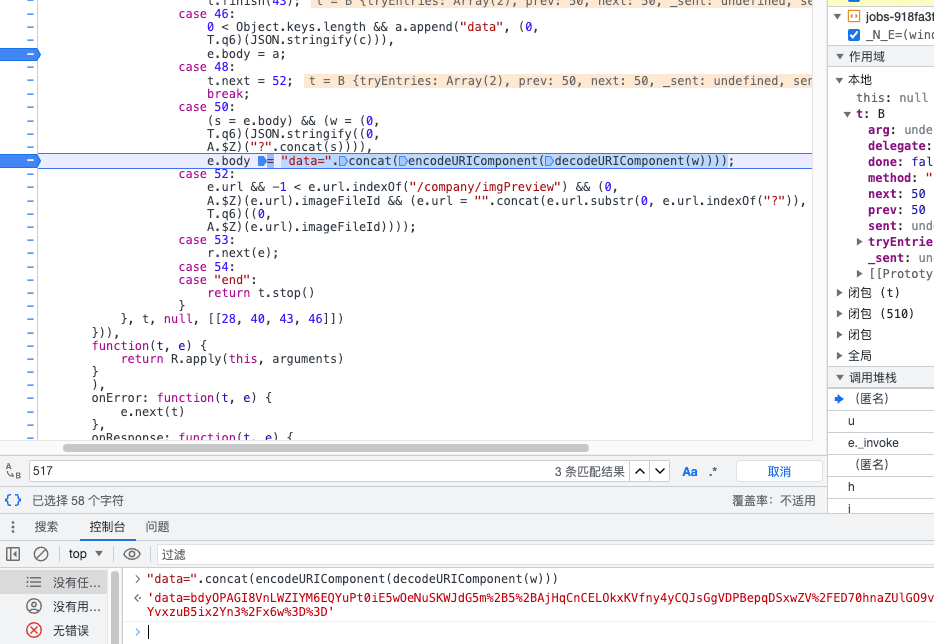Viewport: 934px width, 644px height.
Task: Expand the 闭包 (510) scope
Action: coord(839,313)
